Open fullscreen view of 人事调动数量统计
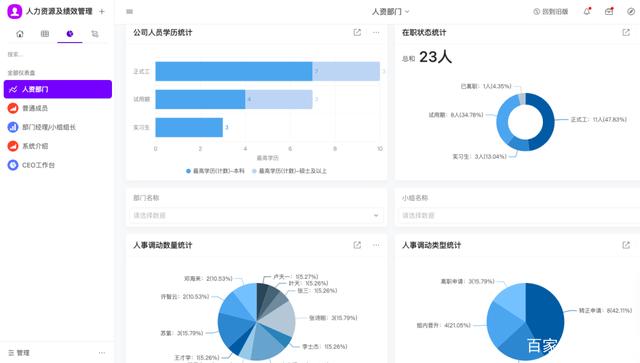 coord(357,245)
